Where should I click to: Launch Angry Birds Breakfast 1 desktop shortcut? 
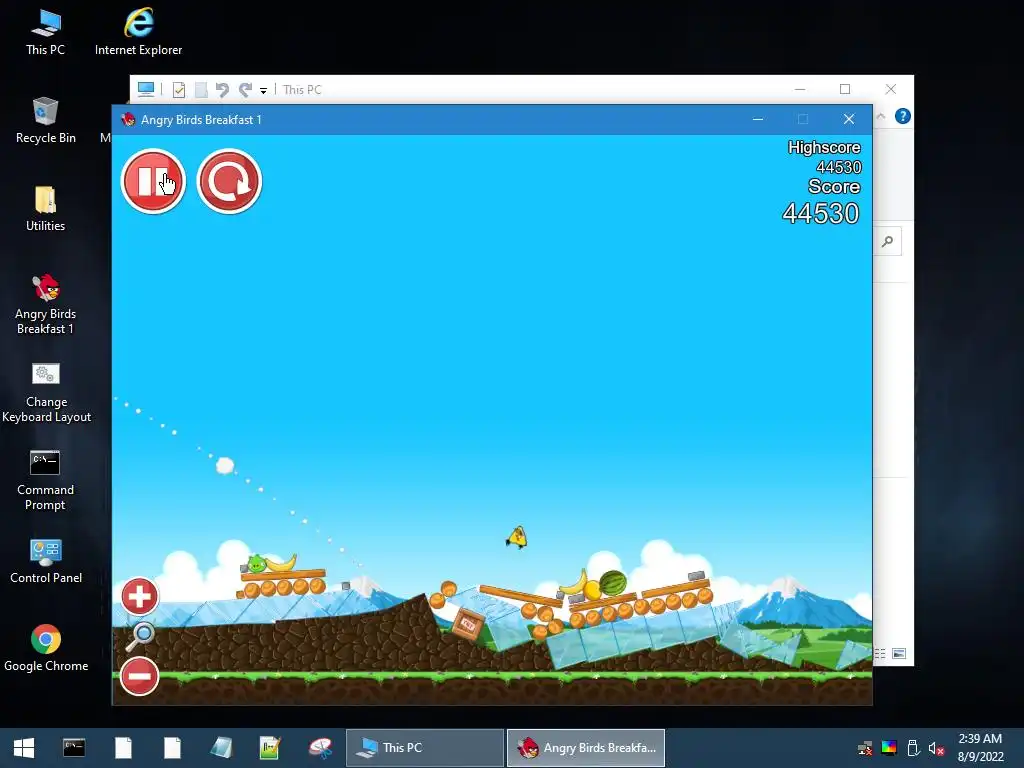click(45, 304)
